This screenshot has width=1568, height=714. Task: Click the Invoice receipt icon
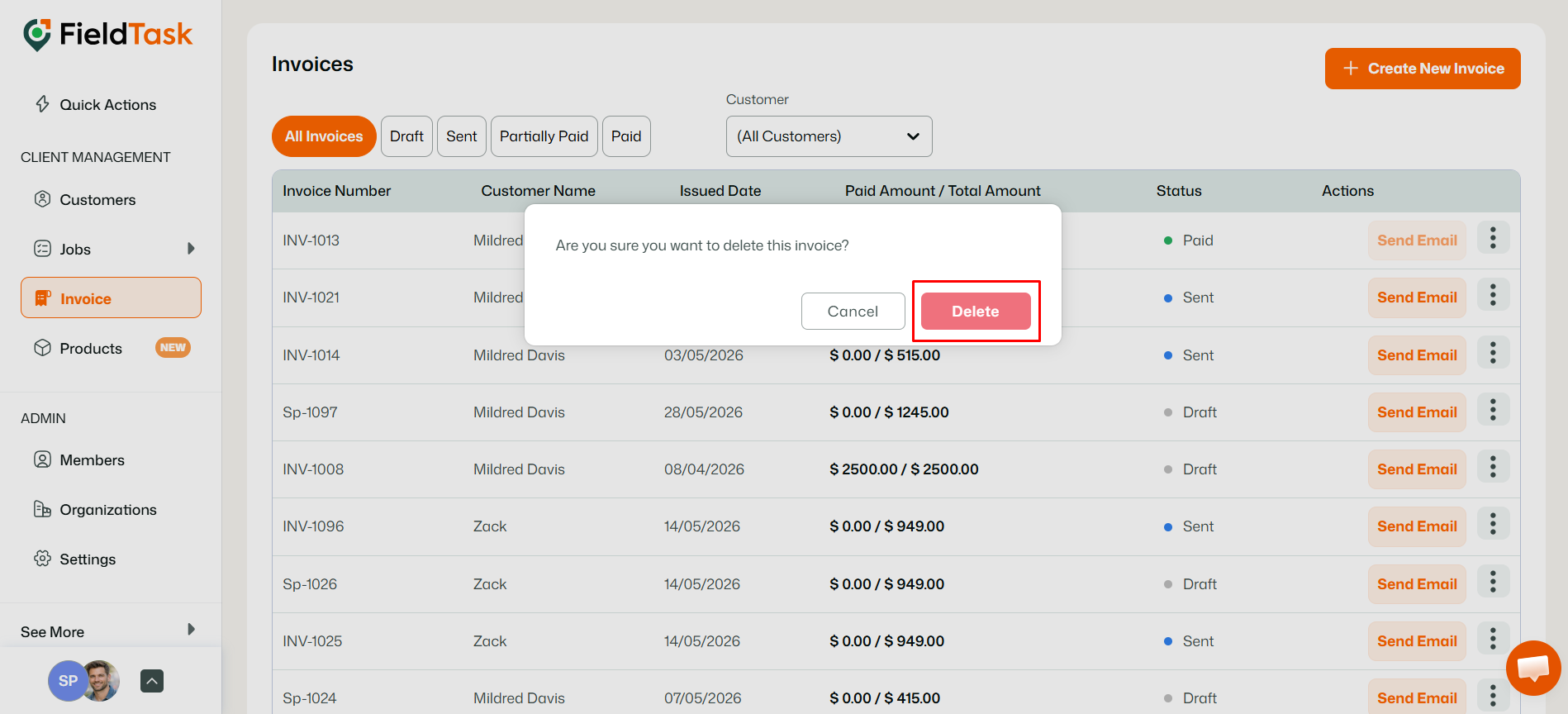43,298
